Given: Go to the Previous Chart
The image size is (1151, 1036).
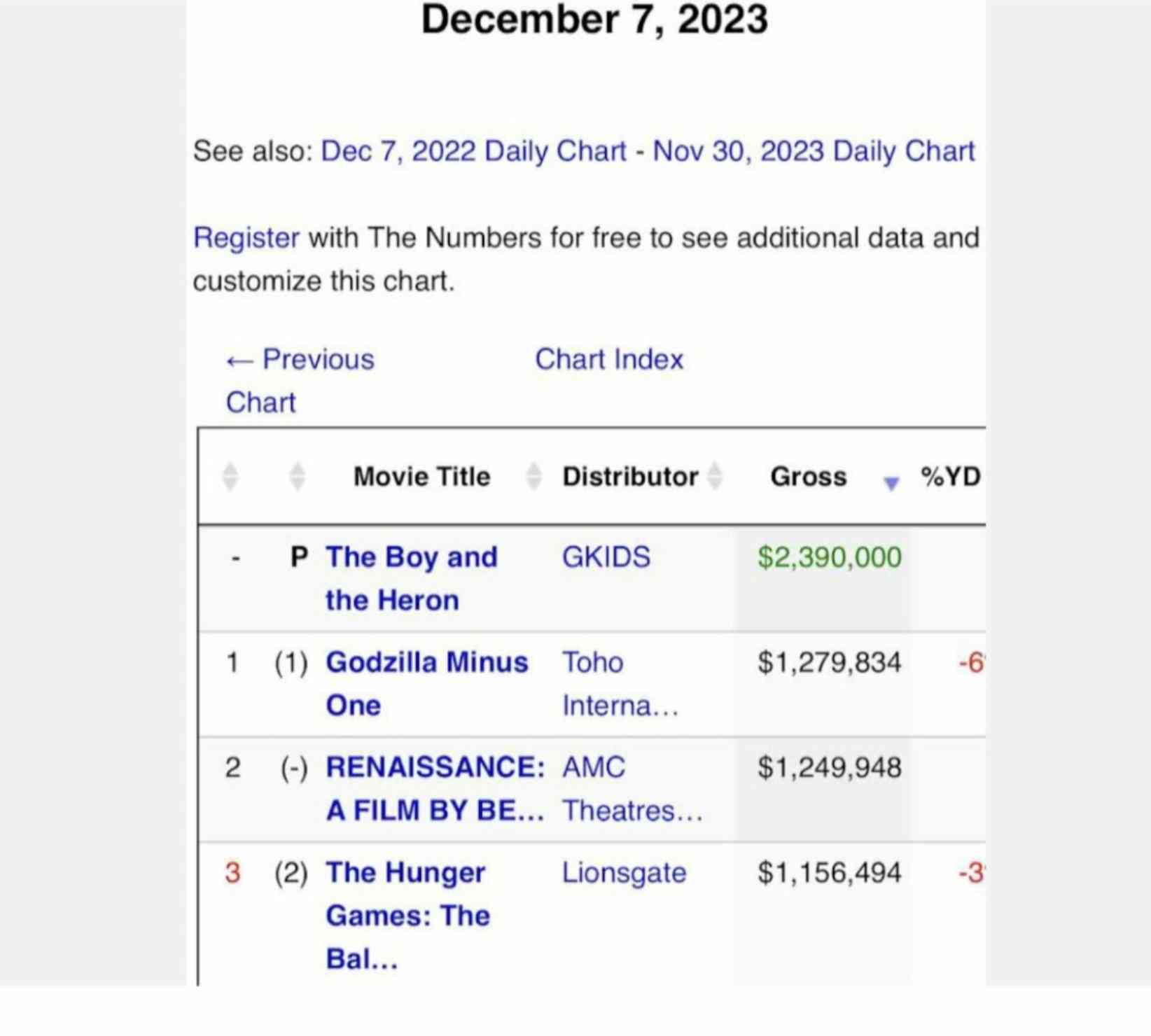Looking at the screenshot, I should pyautogui.click(x=300, y=381).
